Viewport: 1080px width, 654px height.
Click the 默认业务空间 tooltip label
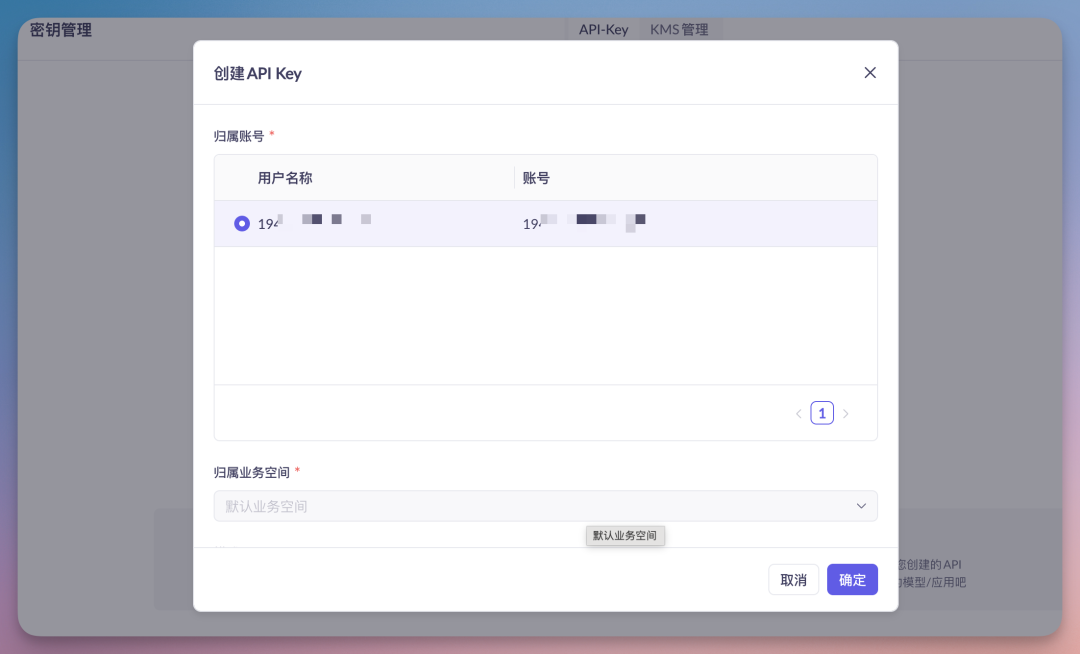[625, 535]
